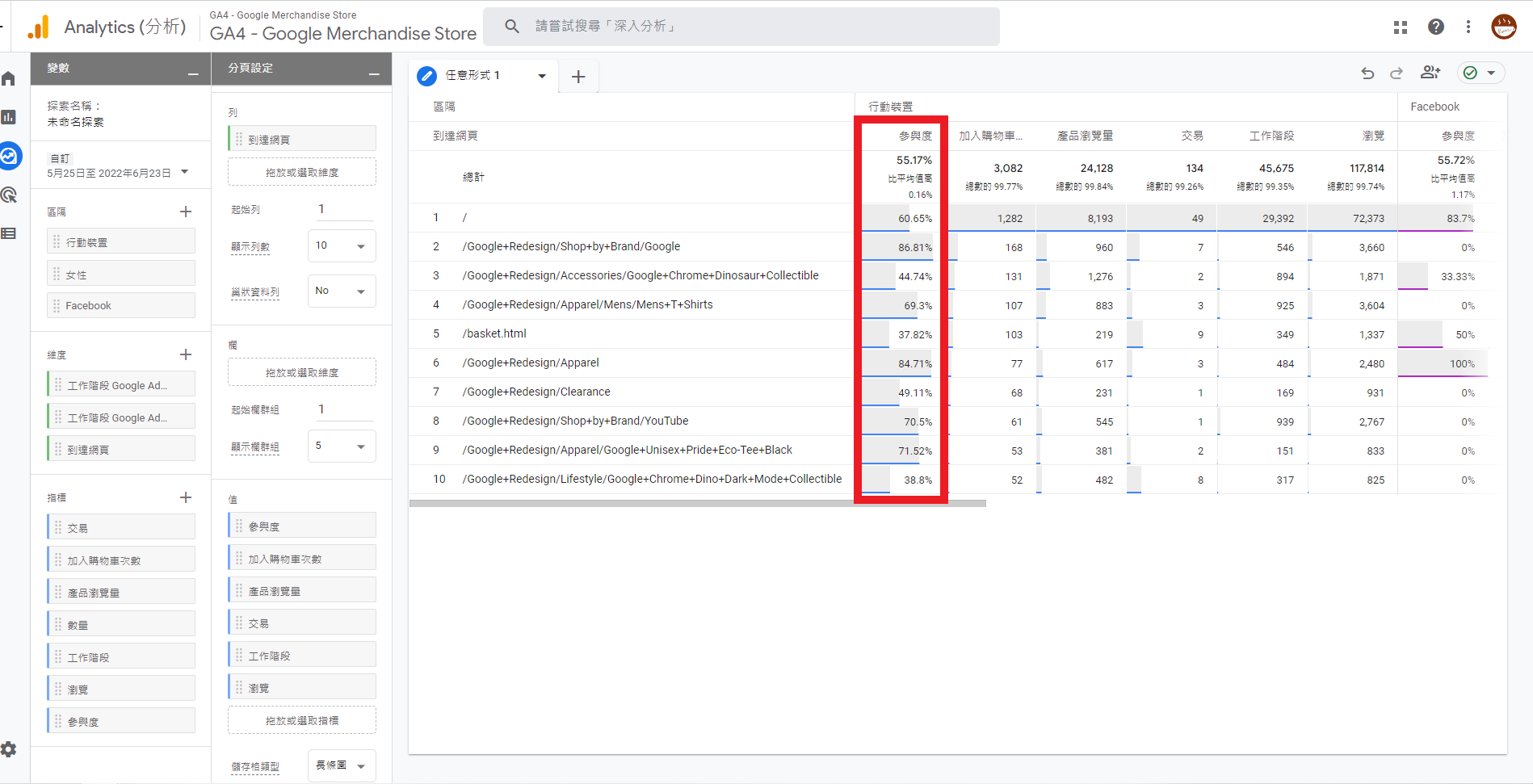The height and width of the screenshot is (784, 1533).
Task: Add a new exploration tab with plus
Action: [x=578, y=77]
